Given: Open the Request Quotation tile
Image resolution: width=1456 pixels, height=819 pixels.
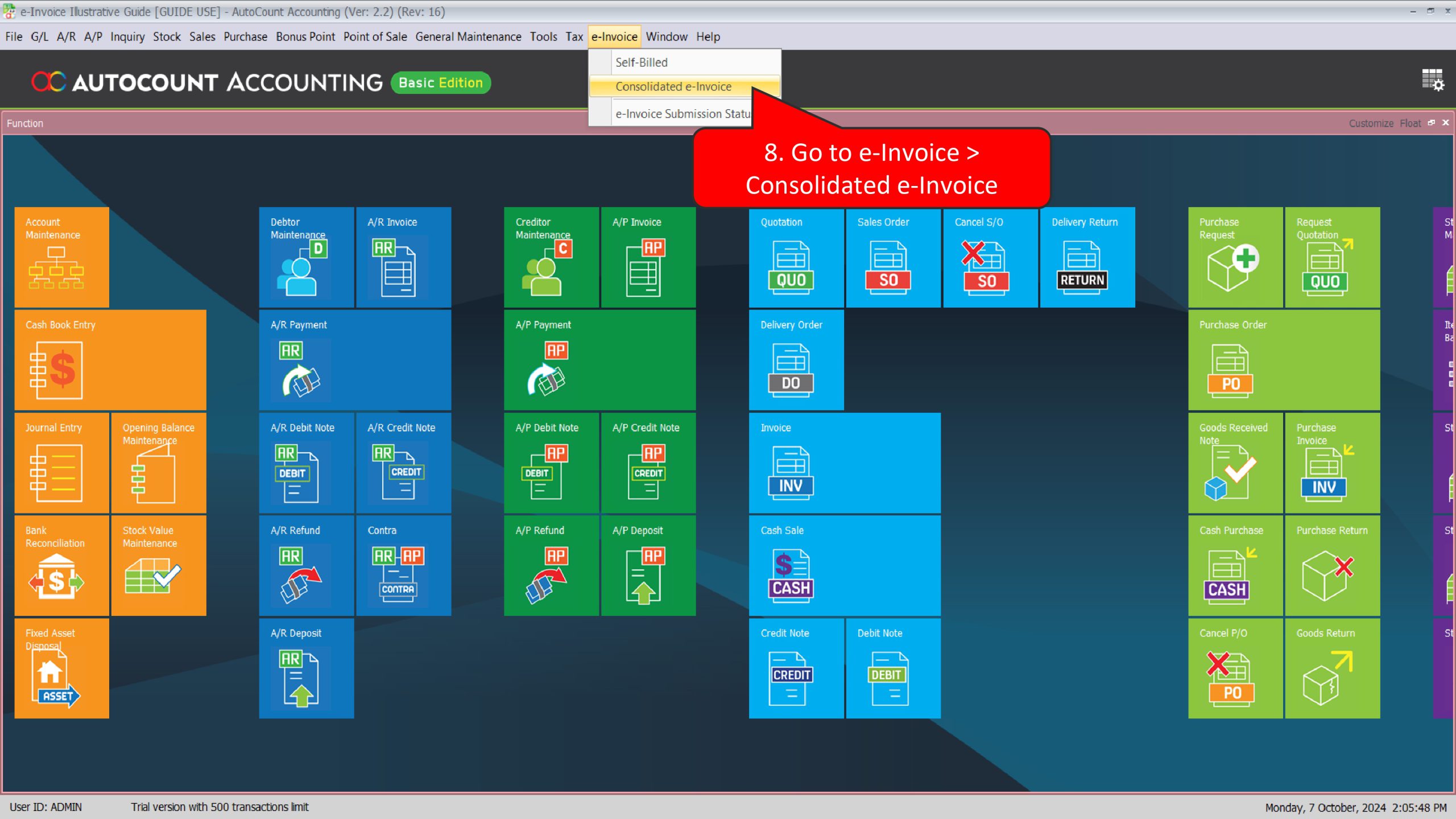Looking at the screenshot, I should pyautogui.click(x=1333, y=257).
